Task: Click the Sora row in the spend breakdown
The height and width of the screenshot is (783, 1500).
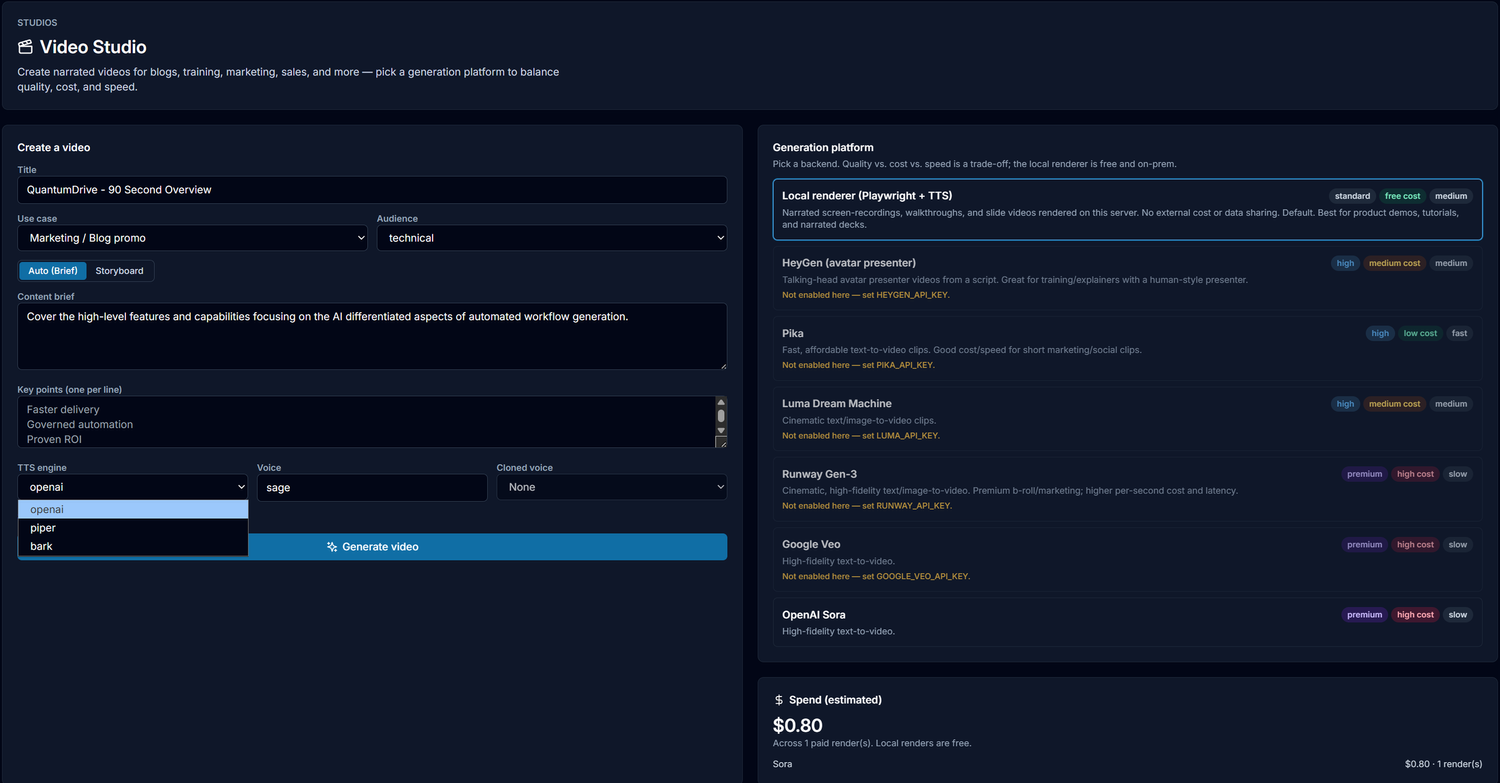Action: coord(1127,764)
